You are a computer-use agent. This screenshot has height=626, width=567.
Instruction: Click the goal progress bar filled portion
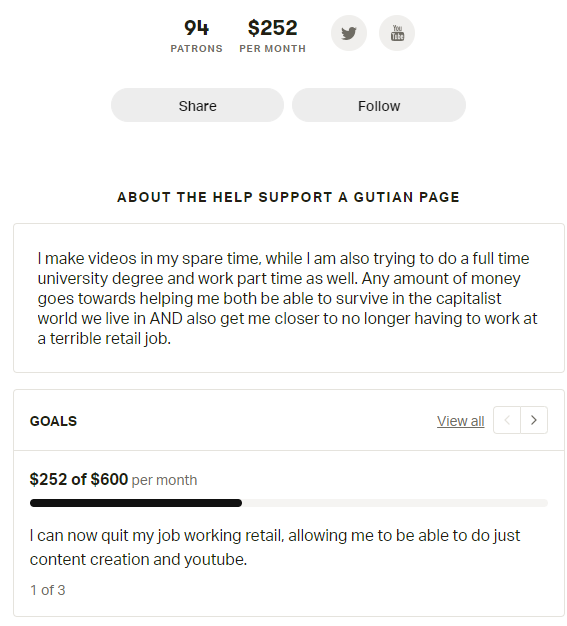coord(136,503)
